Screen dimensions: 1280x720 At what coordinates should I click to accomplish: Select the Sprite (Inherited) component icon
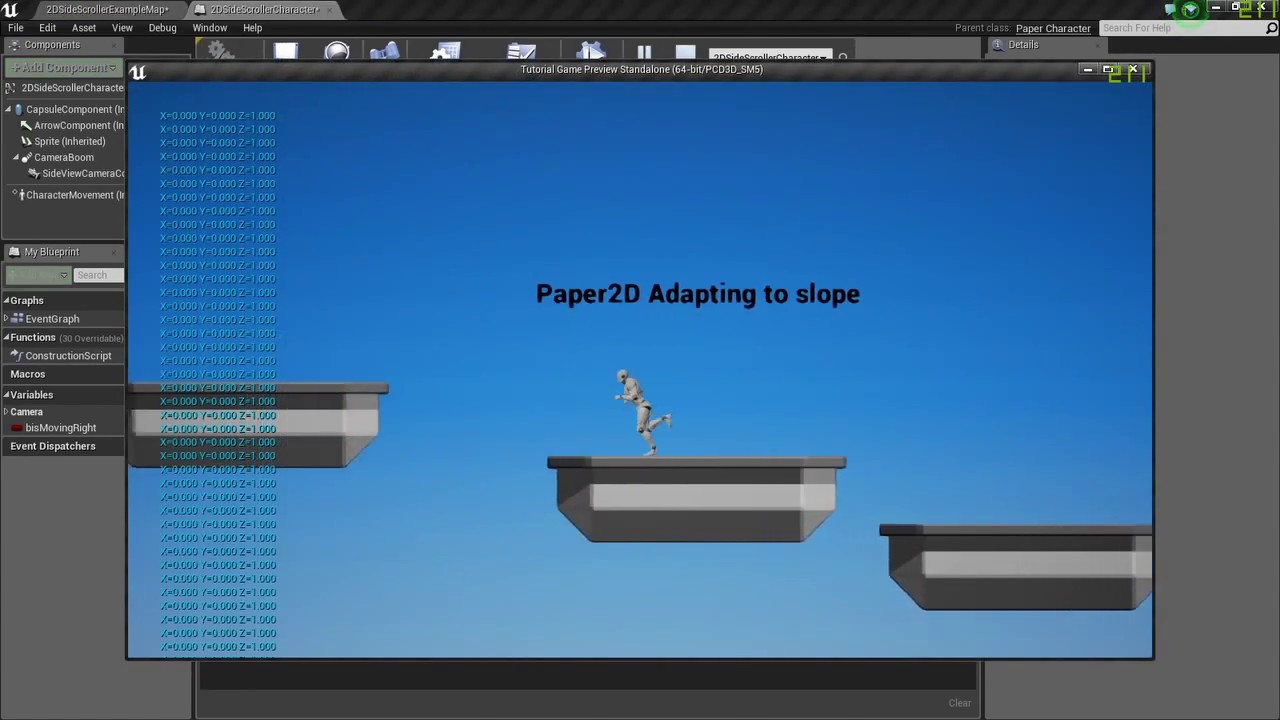(26, 142)
